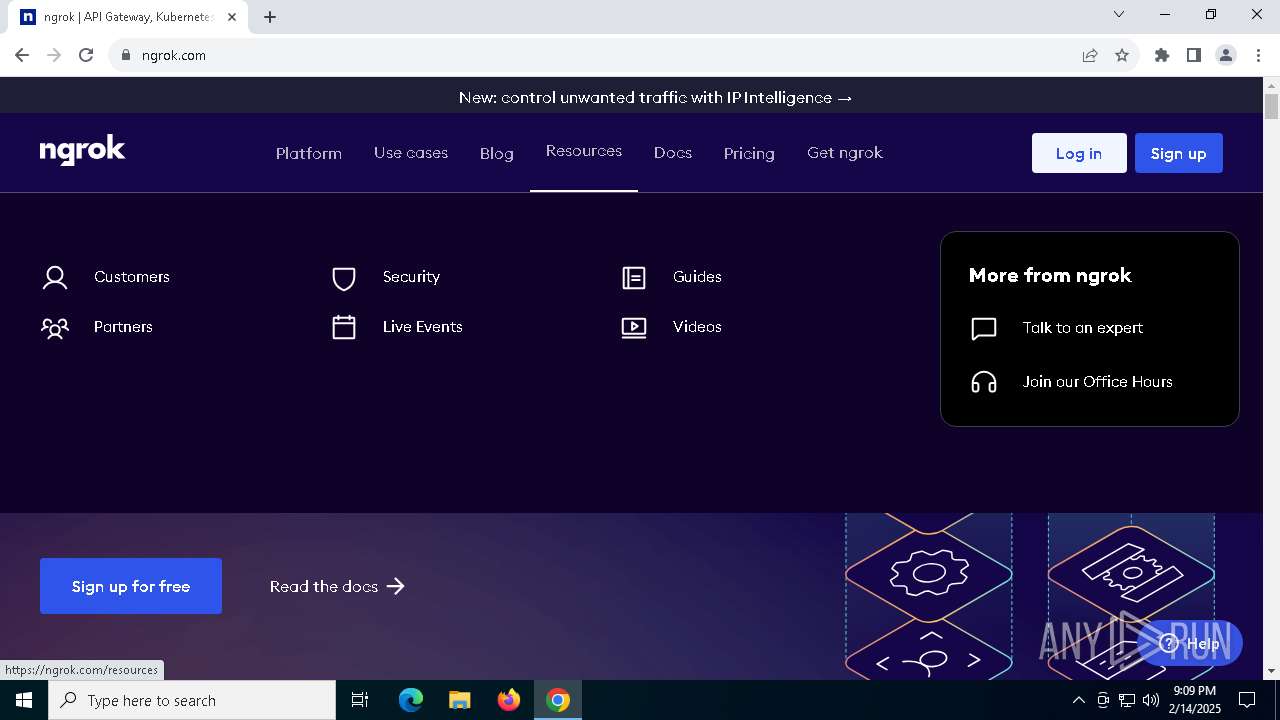
Task: Open the Resources menu
Action: coord(584,151)
